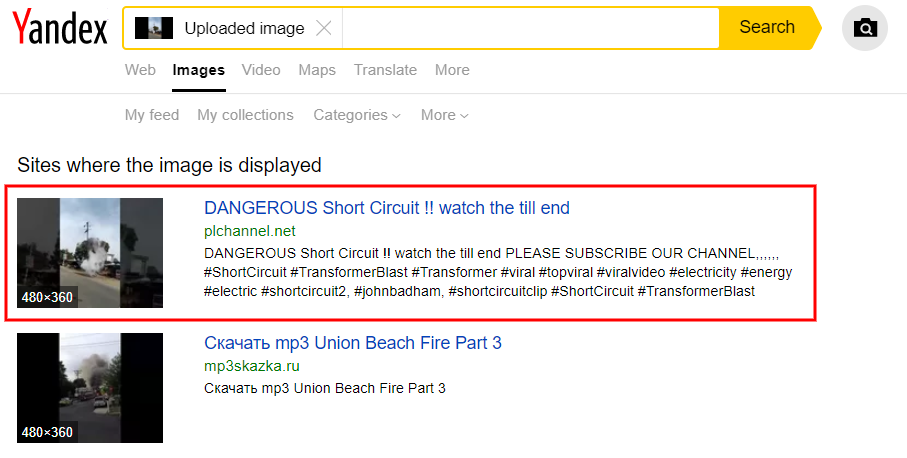Visit the plchannel.net link
Screen dimensions: 907x458
[250, 231]
